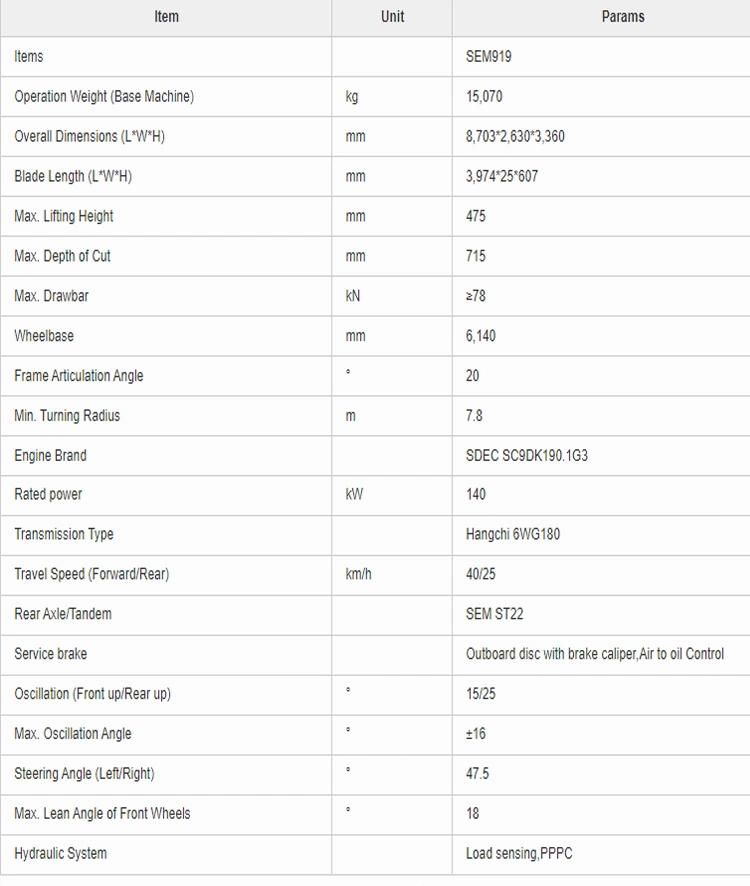Click the kN unit for Max. Drawbar
750x886 pixels.
click(353, 296)
